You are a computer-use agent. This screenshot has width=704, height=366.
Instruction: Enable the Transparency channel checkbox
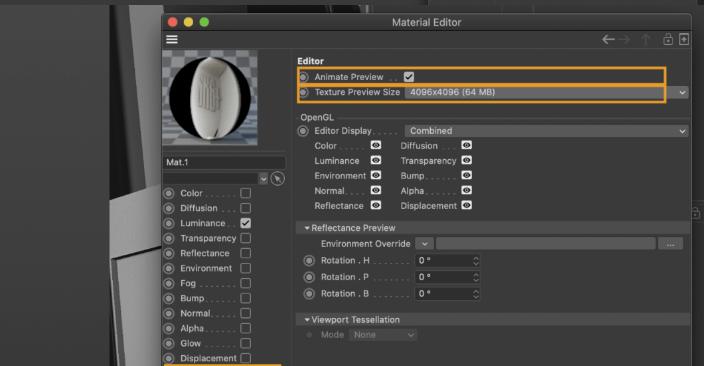pos(246,238)
